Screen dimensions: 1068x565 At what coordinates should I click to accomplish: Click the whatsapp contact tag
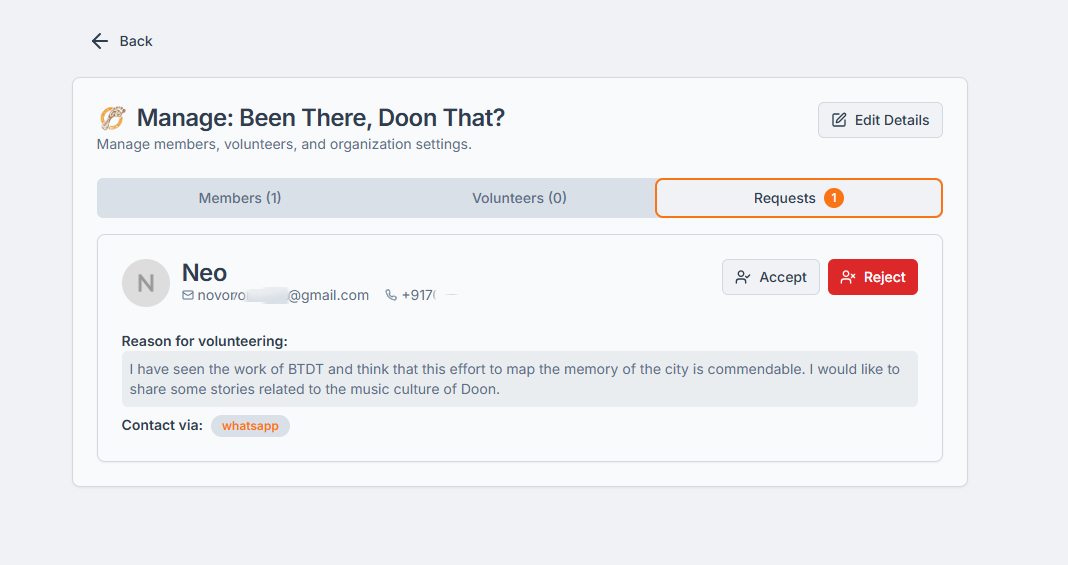click(x=250, y=425)
